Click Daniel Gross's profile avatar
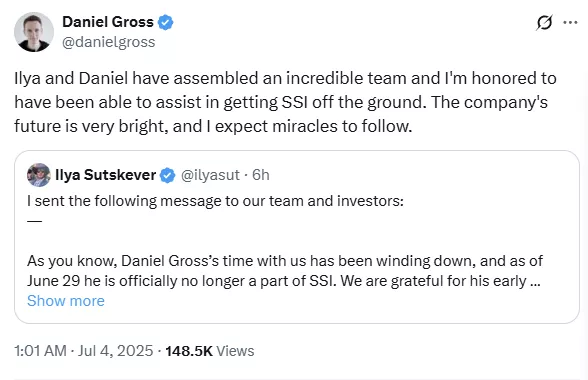Viewport: 588px width, 380px height. click(34, 32)
